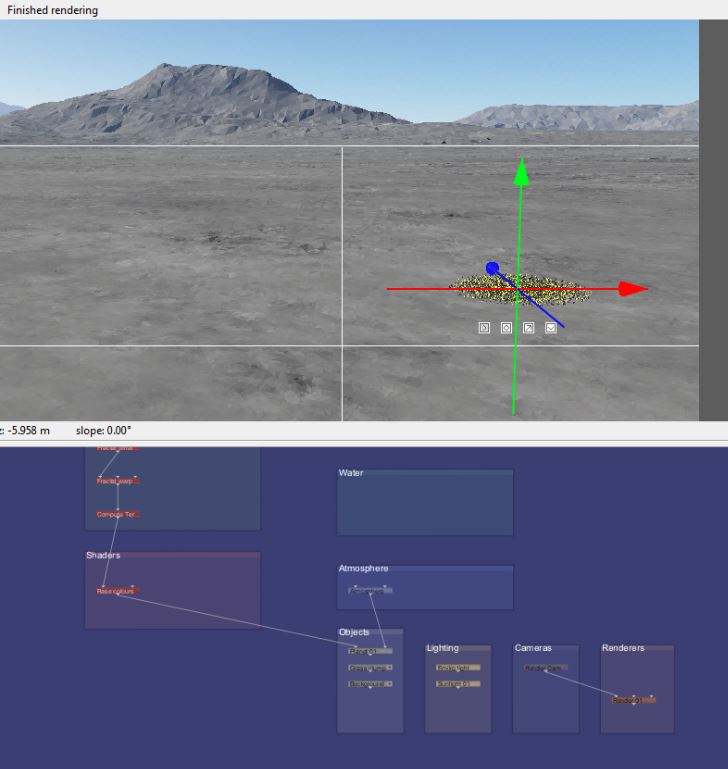Select the Sunlight 01 node
Viewport: 728px width, 769px height.
pos(458,684)
